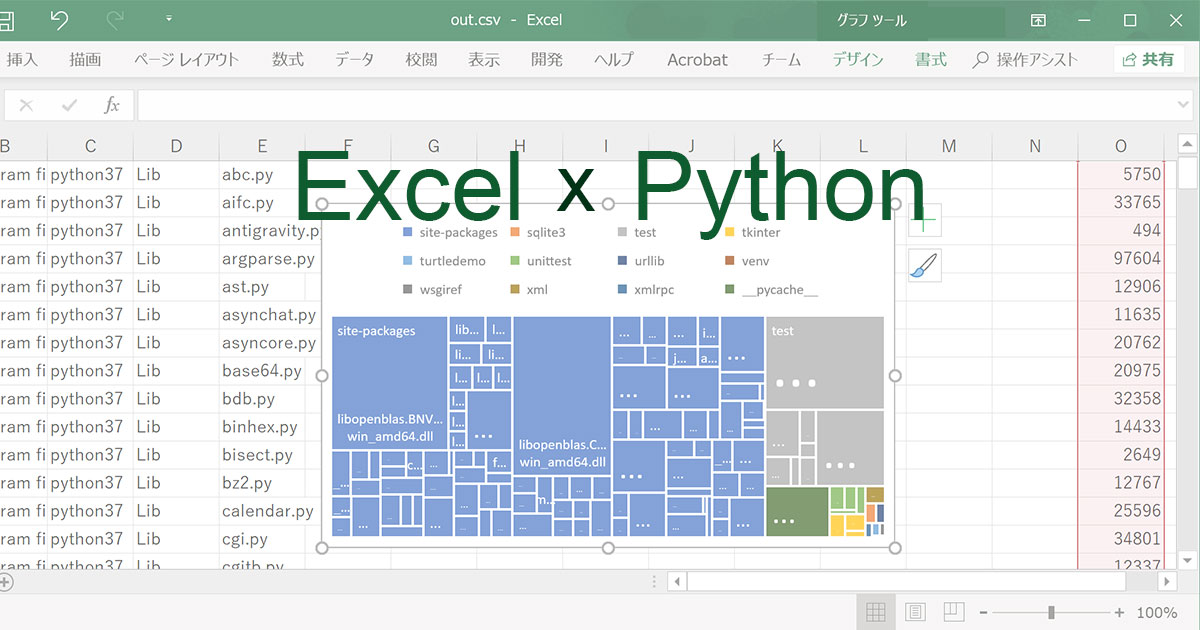Image resolution: width=1200 pixels, height=630 pixels.
Task: Switch to Page Break Preview icon
Action: [x=954, y=612]
